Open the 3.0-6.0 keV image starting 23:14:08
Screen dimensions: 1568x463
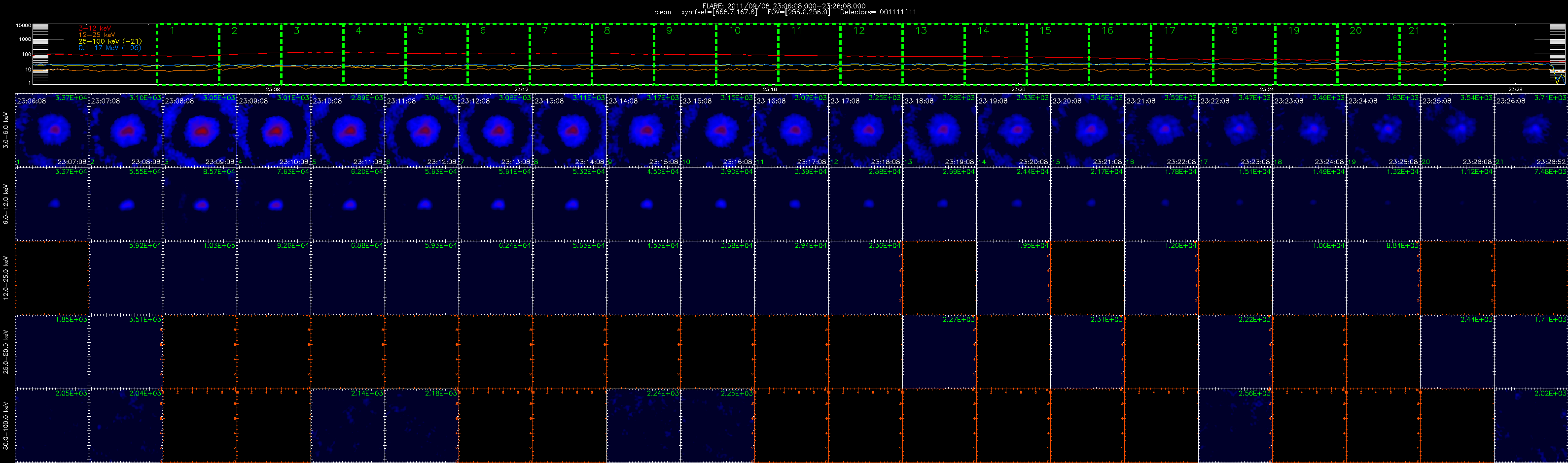tap(643, 130)
